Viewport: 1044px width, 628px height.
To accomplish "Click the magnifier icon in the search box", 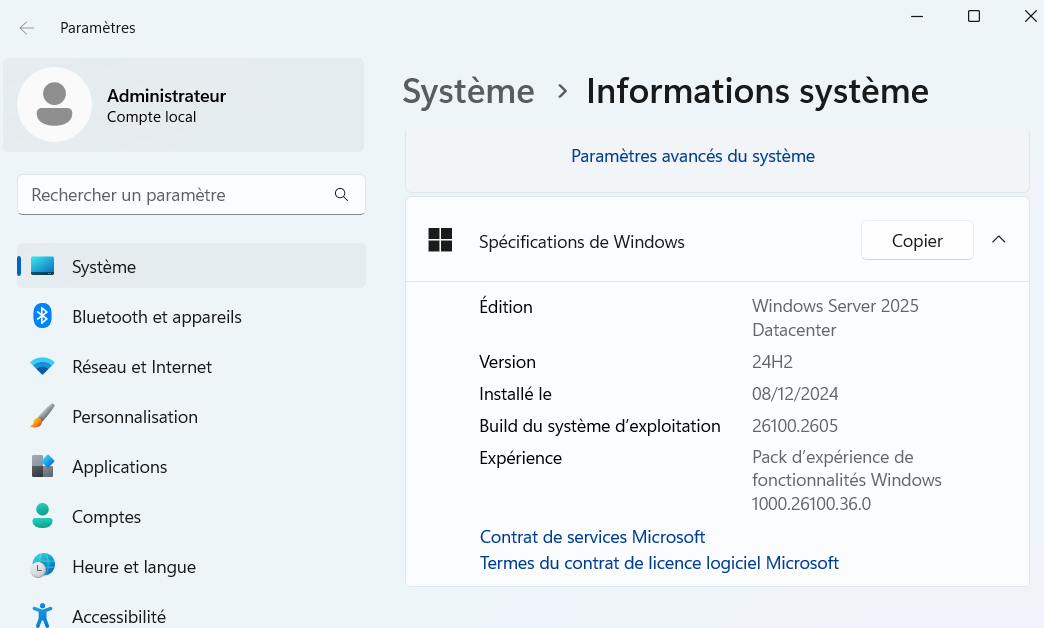I will click(341, 195).
